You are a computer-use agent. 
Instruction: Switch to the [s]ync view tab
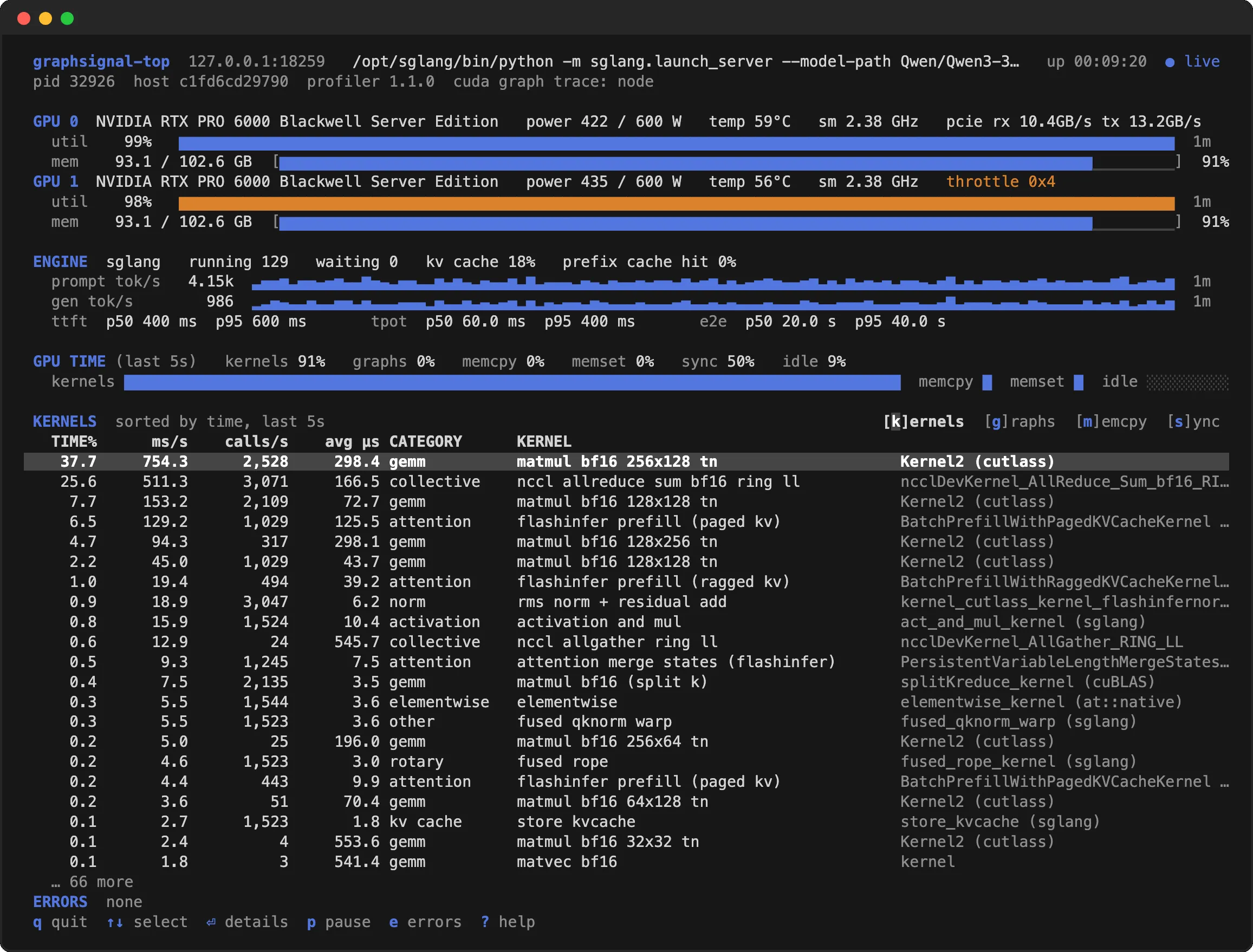(x=1193, y=422)
